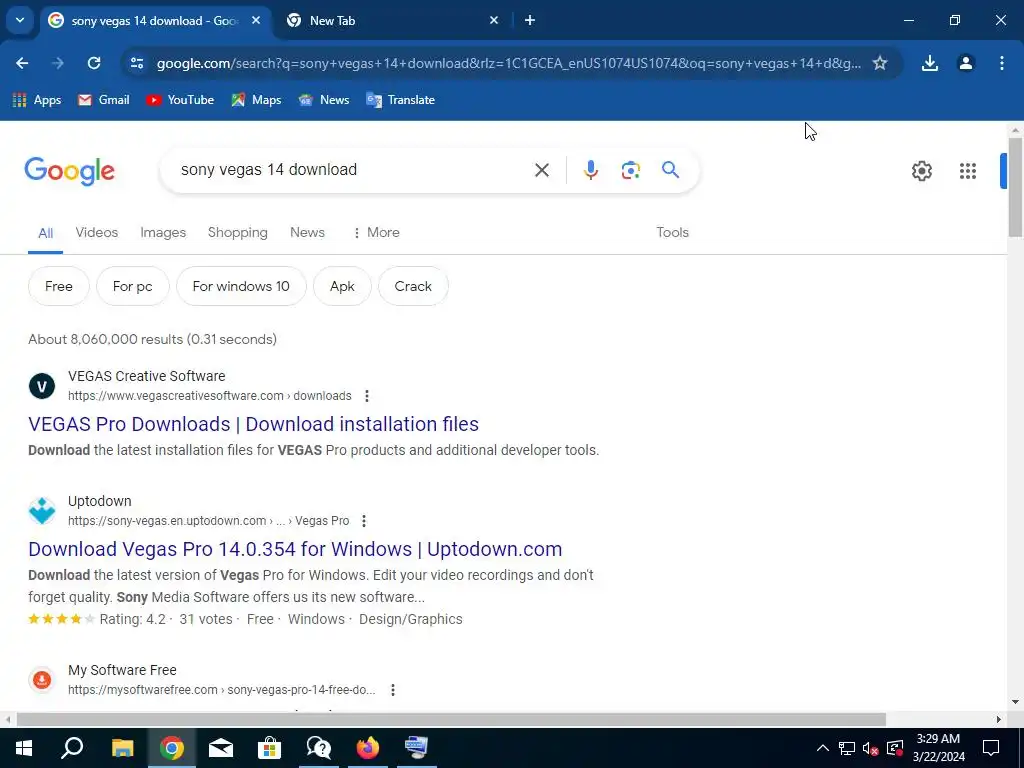Open options for Uptodown result
Image resolution: width=1024 pixels, height=768 pixels.
[x=364, y=520]
